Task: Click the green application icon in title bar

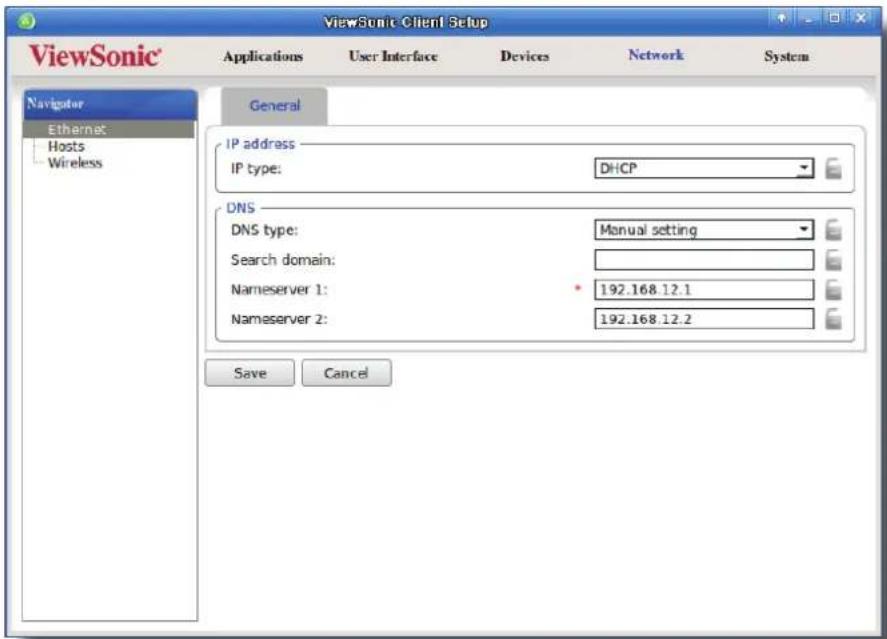Action: [x=26, y=21]
